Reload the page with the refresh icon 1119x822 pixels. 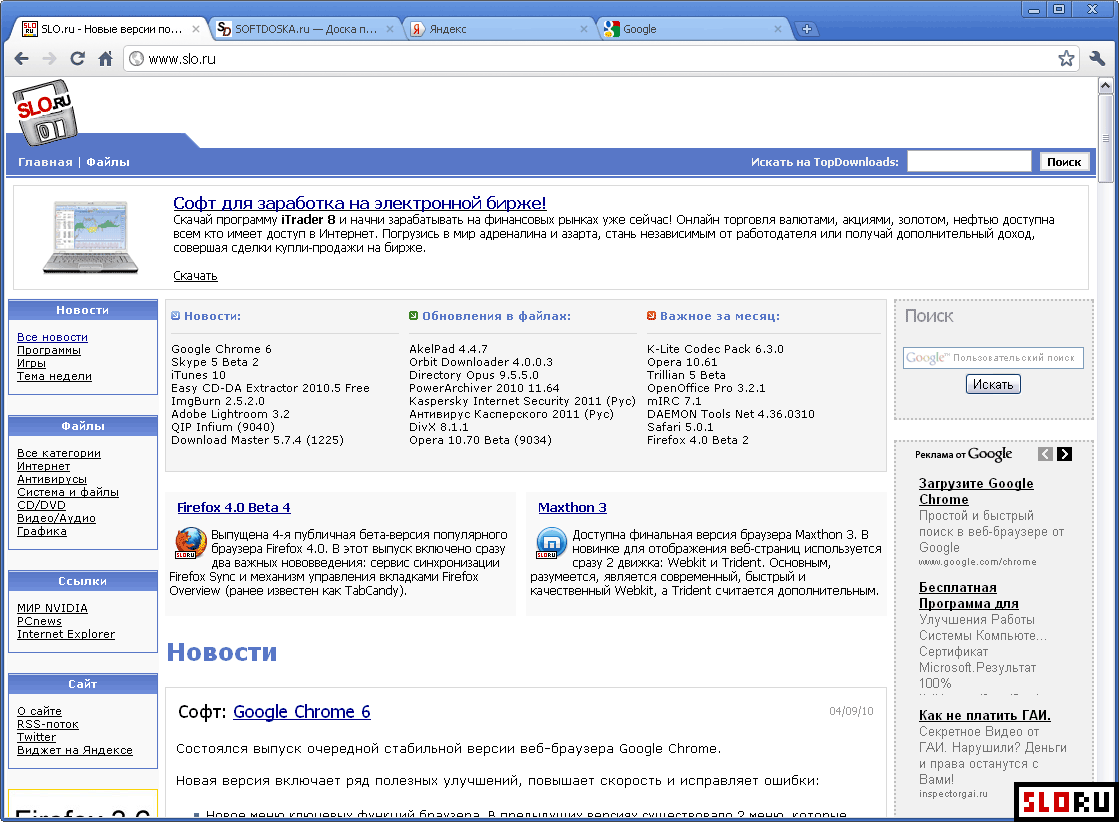coord(77,59)
